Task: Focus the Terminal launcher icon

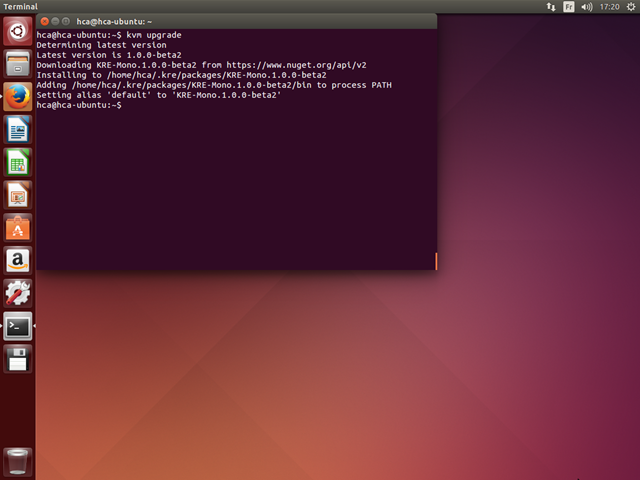Action: [x=18, y=326]
